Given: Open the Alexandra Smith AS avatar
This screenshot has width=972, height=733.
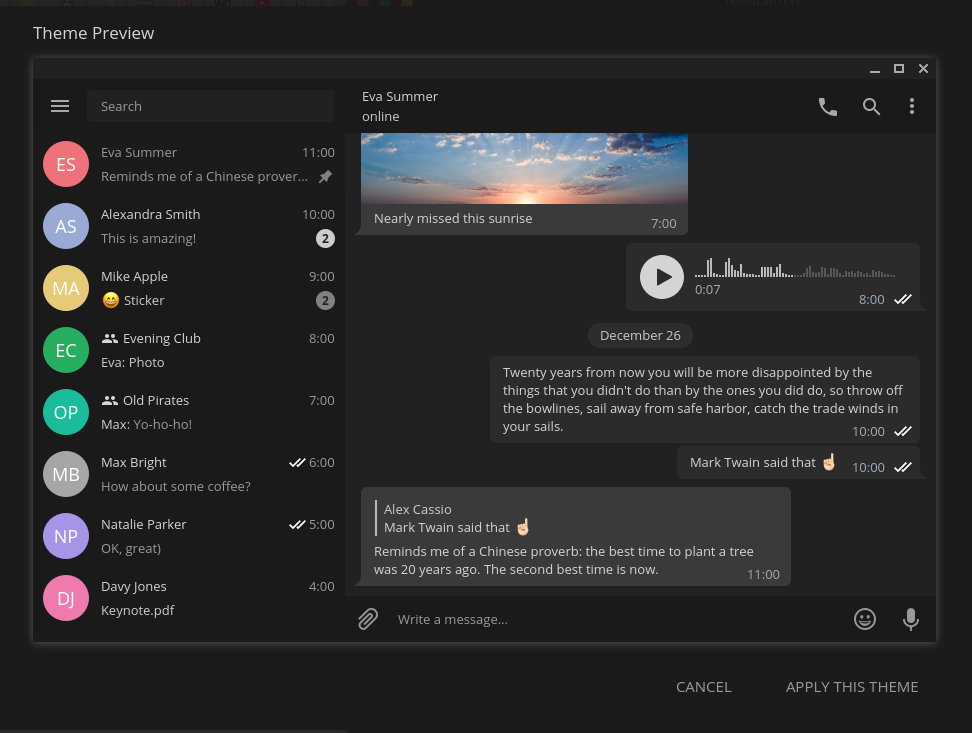Looking at the screenshot, I should click(x=66, y=226).
